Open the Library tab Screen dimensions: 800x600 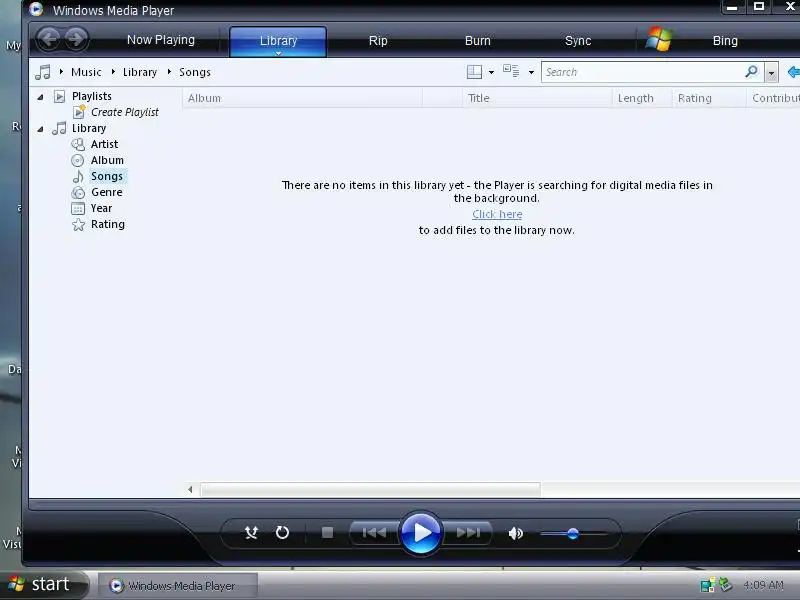pos(278,41)
